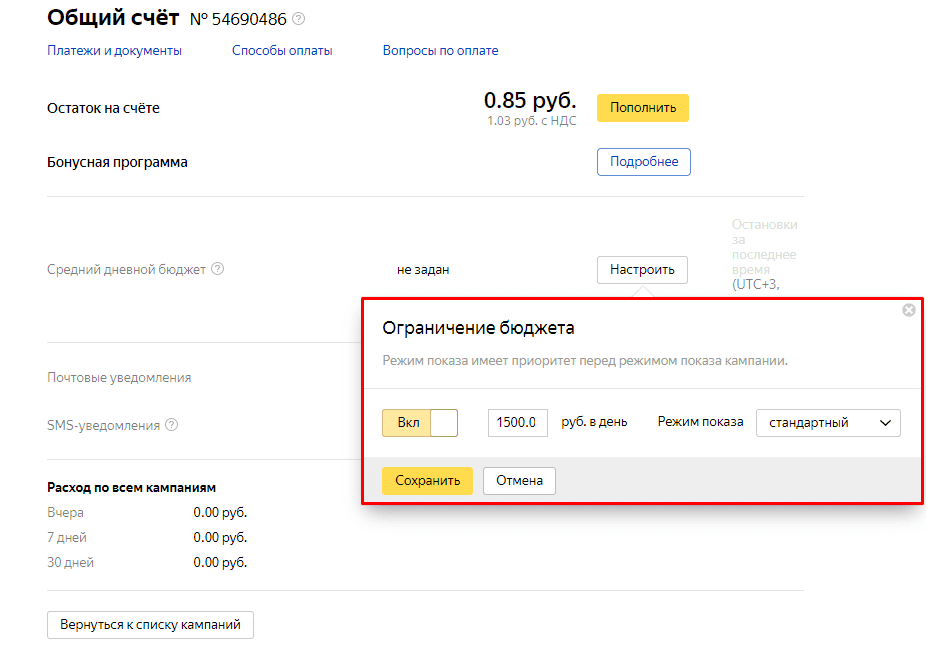The height and width of the screenshot is (656, 926).
Task: Save budget limit with Сохранить
Action: (427, 481)
